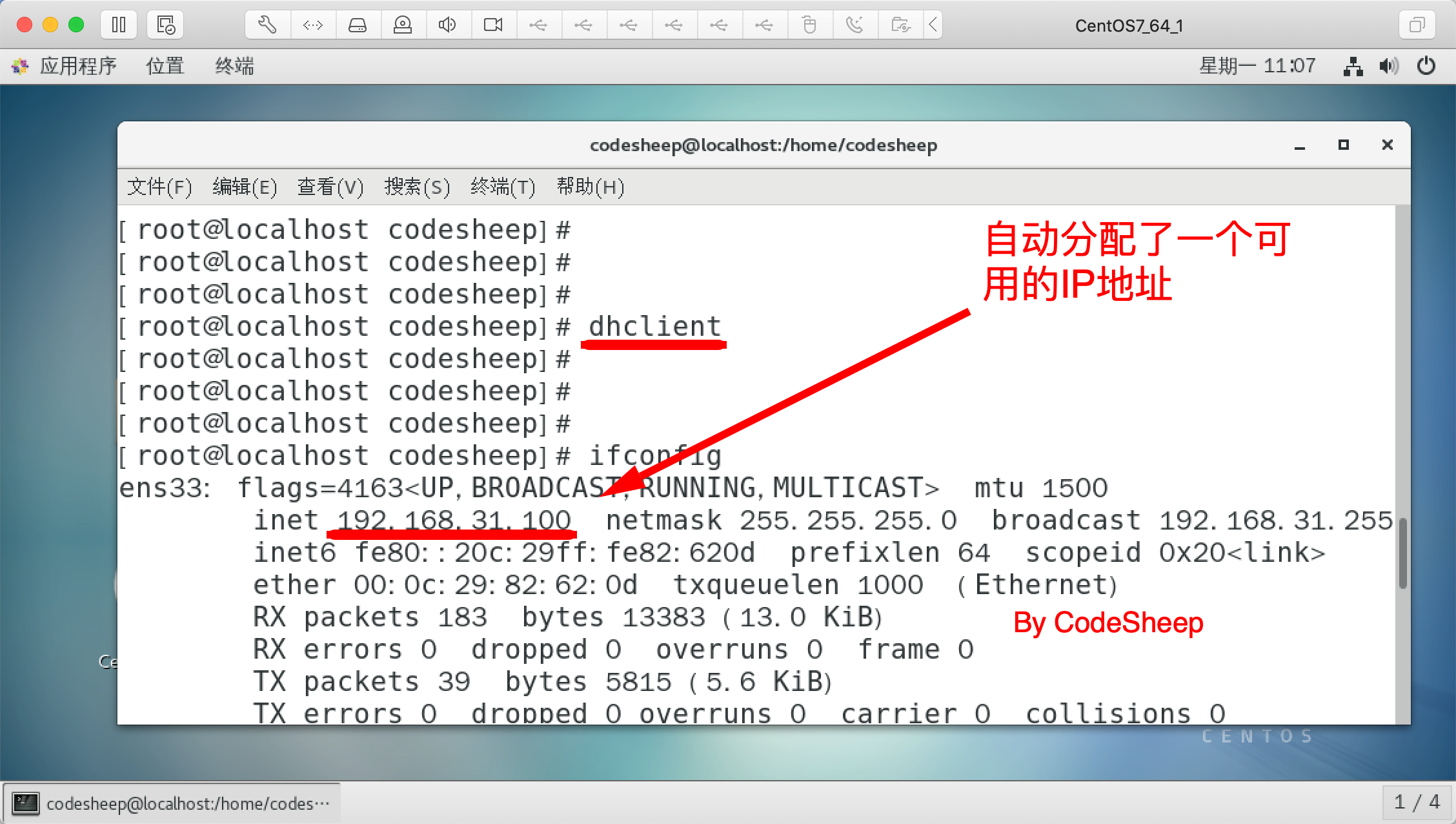This screenshot has width=1456, height=824.
Task: Click the terminal taskbar button codesheep@localhost
Action: pos(172,803)
